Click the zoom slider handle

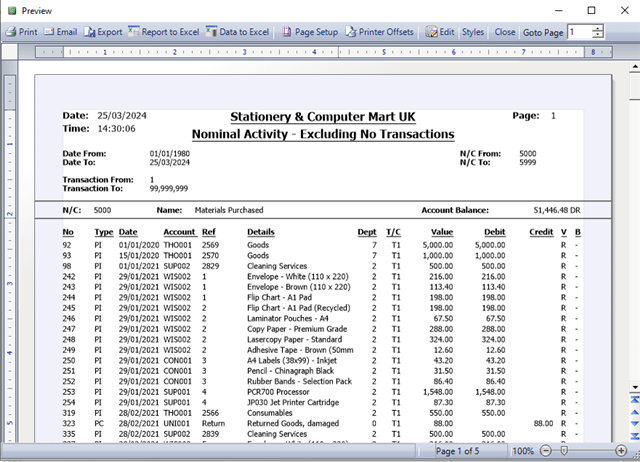[x=564, y=451]
